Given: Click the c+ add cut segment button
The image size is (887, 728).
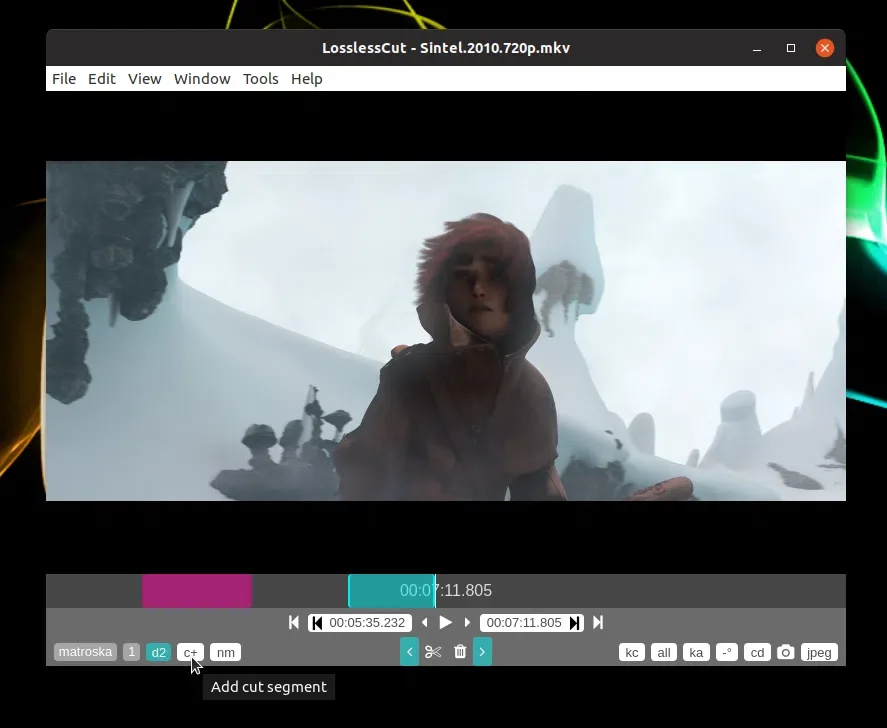Looking at the screenshot, I should (190, 653).
